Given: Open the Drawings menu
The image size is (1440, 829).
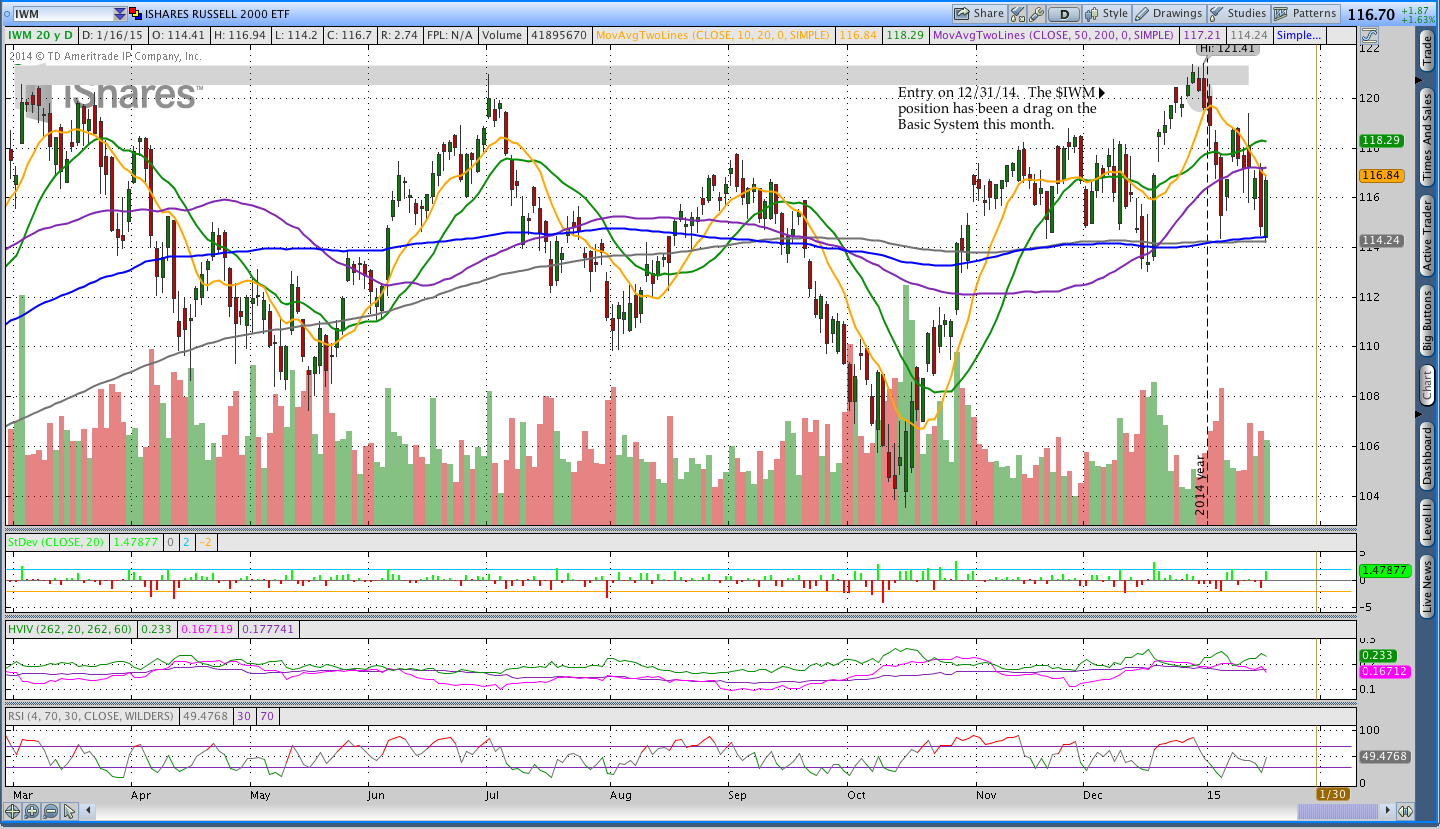Looking at the screenshot, I should pos(1169,14).
